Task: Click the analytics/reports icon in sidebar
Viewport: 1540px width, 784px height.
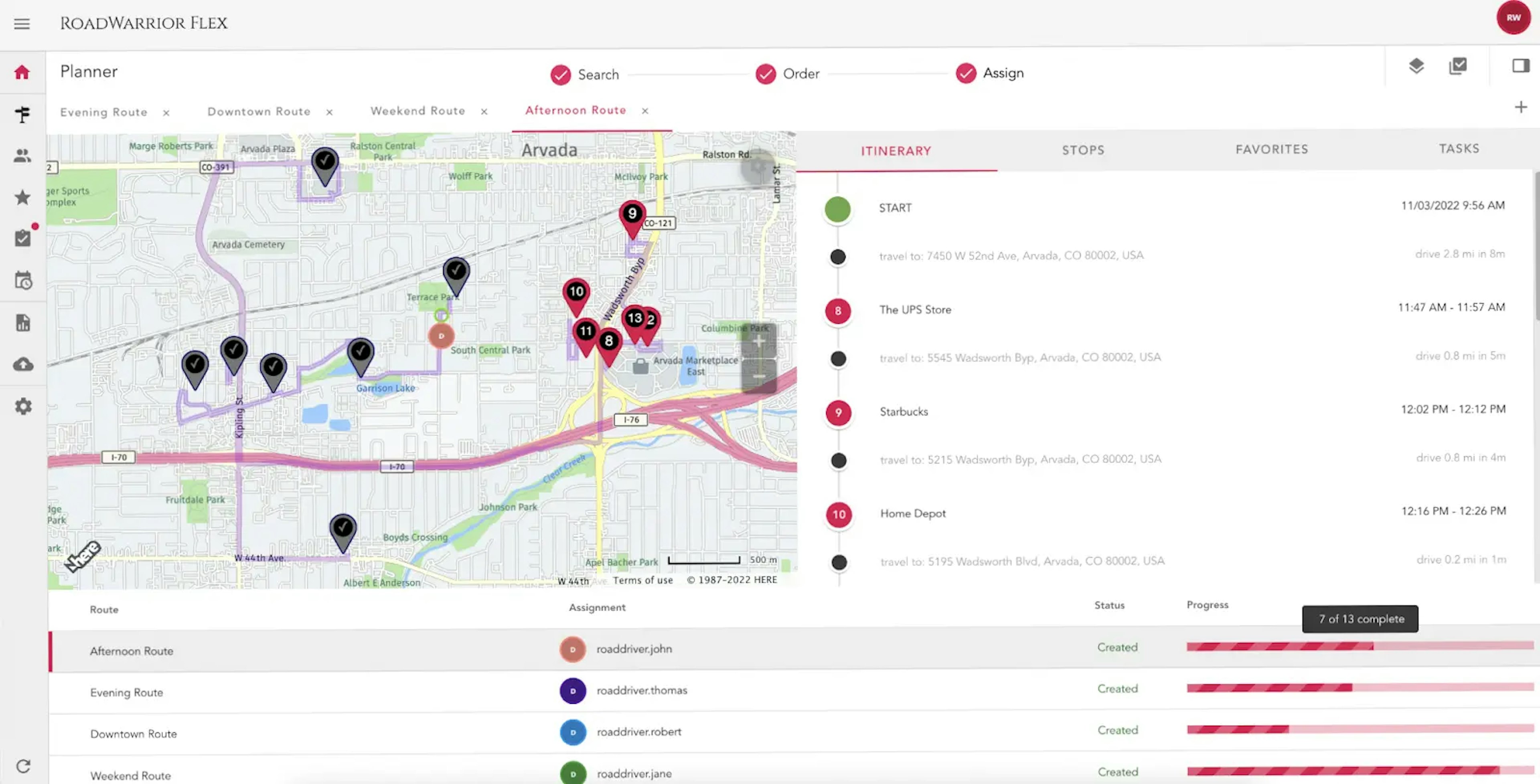Action: click(23, 321)
